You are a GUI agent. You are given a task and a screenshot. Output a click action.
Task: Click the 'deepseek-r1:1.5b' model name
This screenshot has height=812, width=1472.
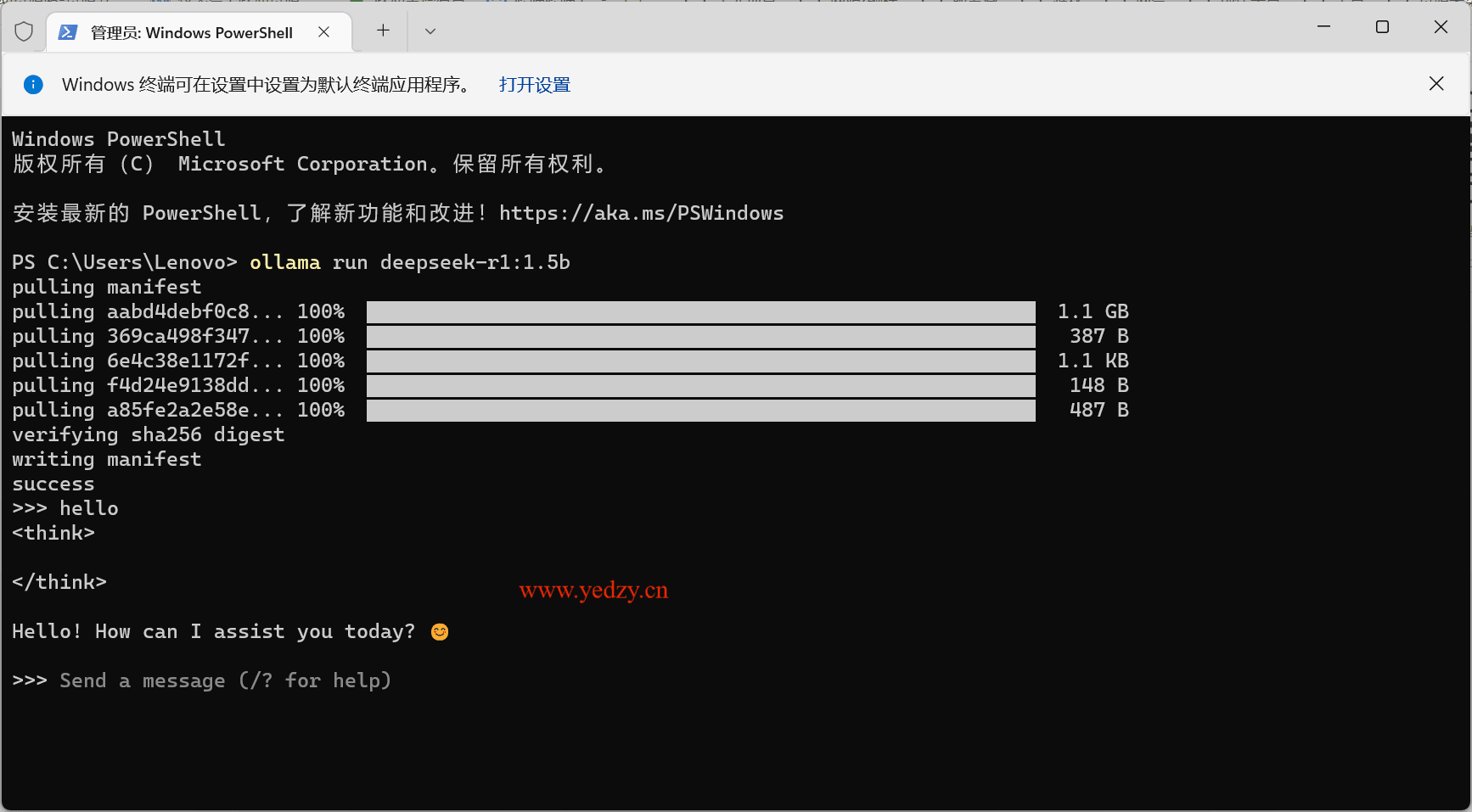coord(475,262)
